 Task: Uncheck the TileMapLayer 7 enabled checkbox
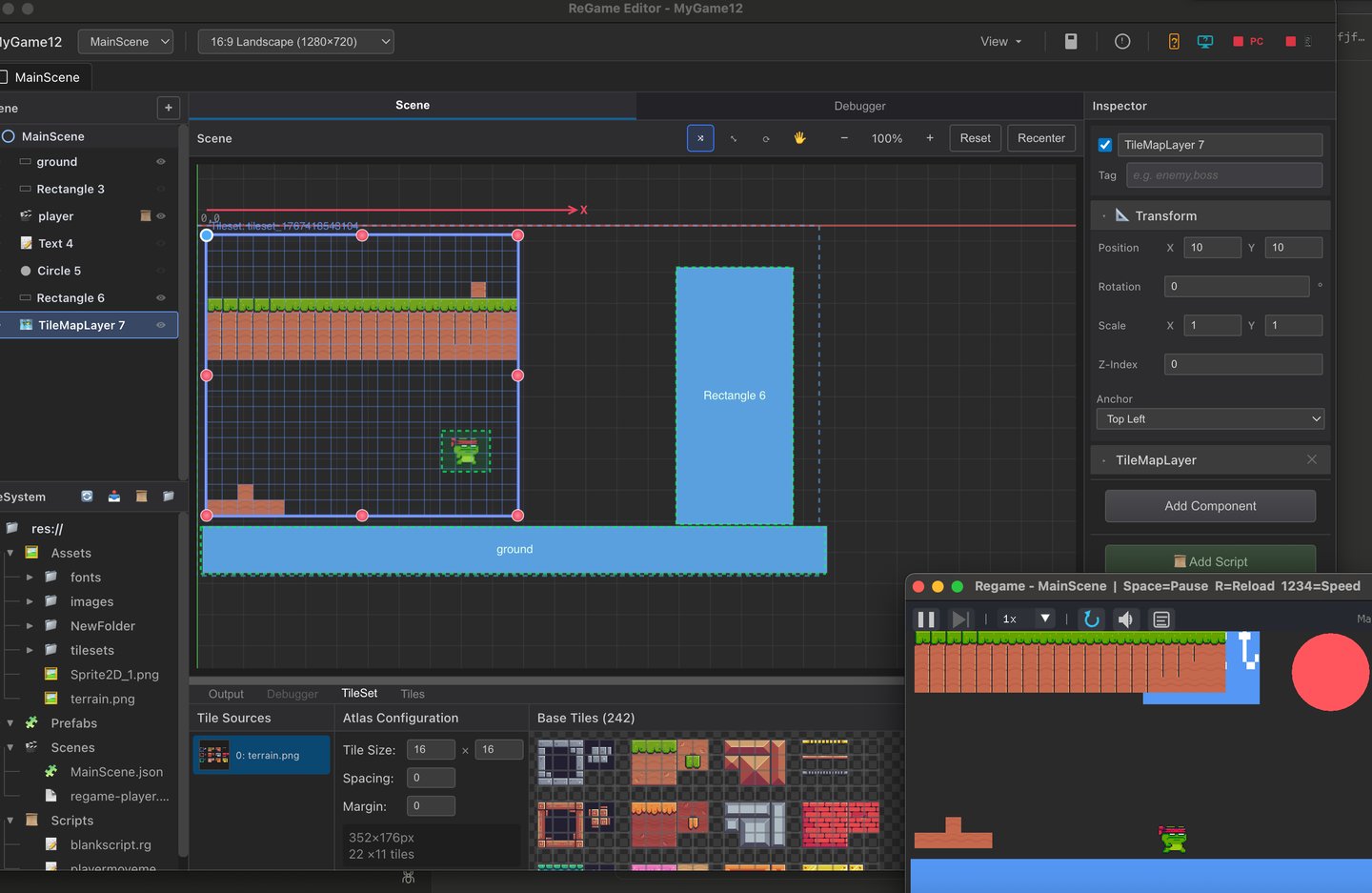pyautogui.click(x=1105, y=145)
